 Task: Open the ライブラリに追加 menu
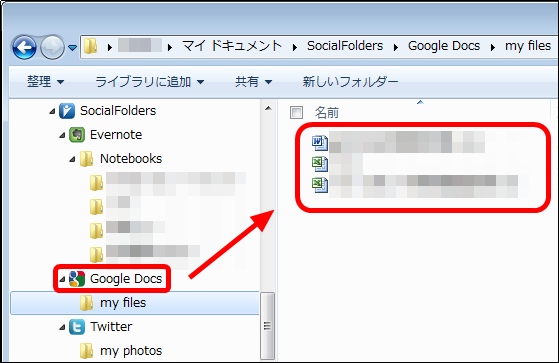[x=149, y=82]
